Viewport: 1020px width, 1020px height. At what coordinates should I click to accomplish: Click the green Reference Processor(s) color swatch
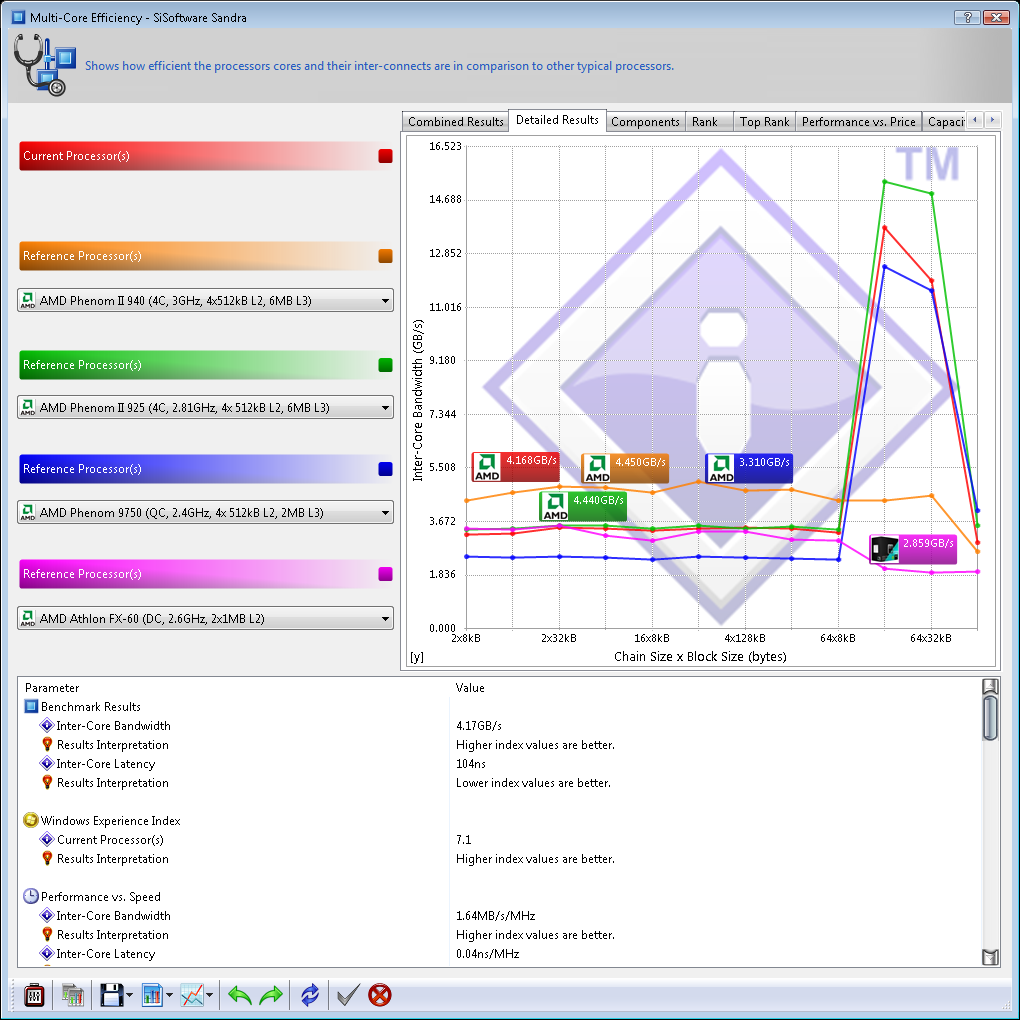click(386, 365)
